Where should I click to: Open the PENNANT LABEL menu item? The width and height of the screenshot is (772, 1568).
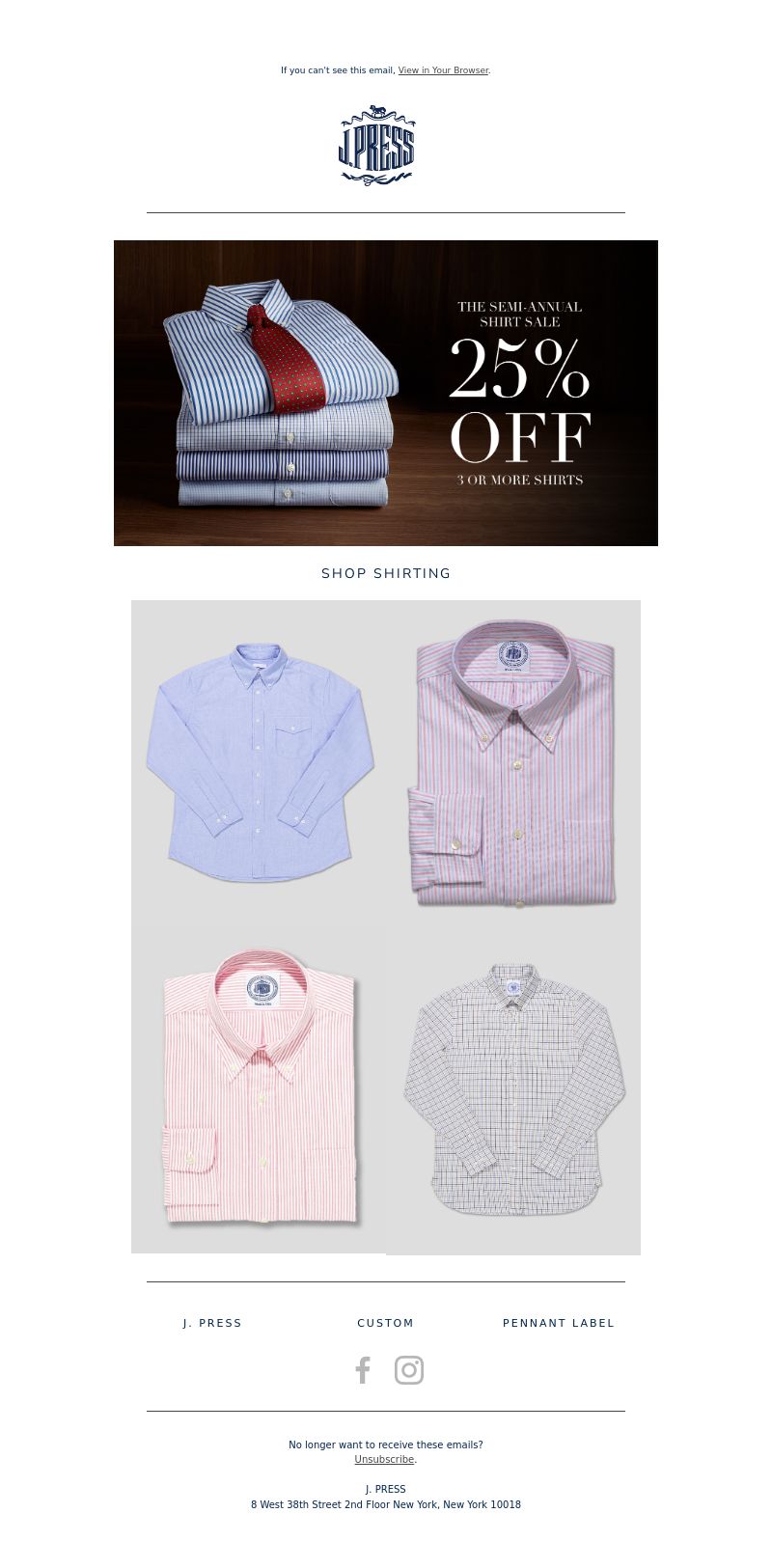pos(559,1323)
